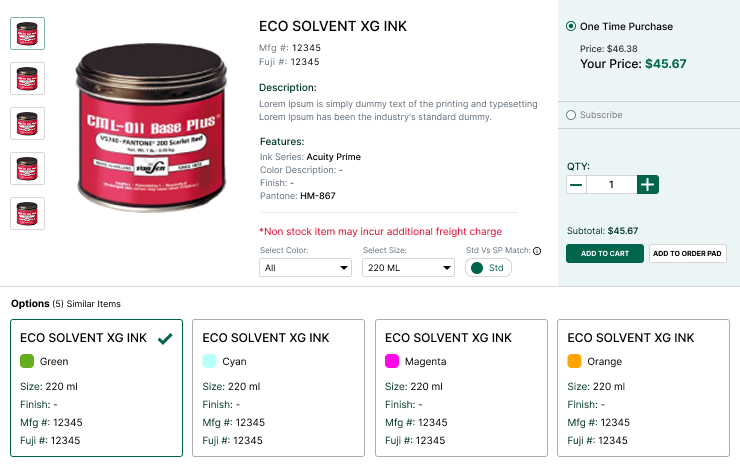Image resolution: width=740 pixels, height=470 pixels.
Task: Click the Orange color swatch
Action: (x=574, y=361)
